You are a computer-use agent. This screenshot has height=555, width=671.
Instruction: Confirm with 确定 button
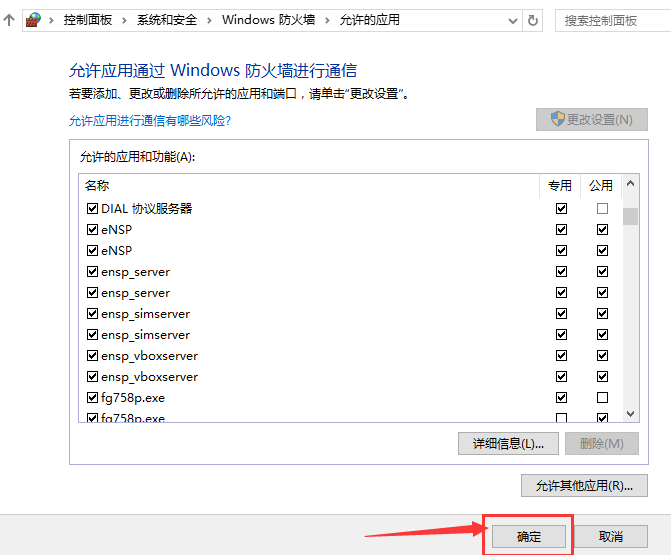pos(529,536)
